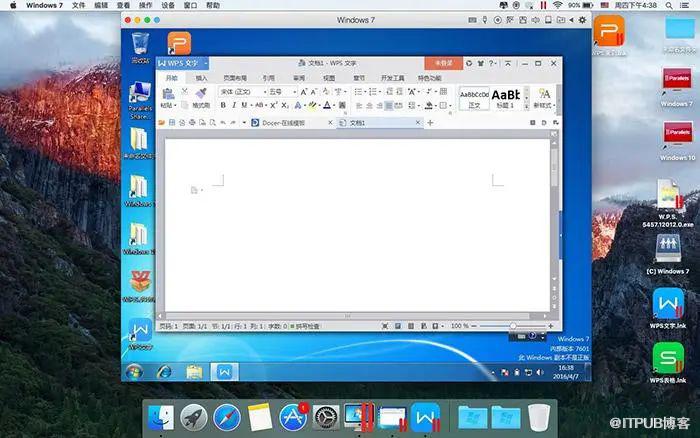Open Safari from the macOS Dock
Image resolution: width=700 pixels, height=438 pixels.
227,416
